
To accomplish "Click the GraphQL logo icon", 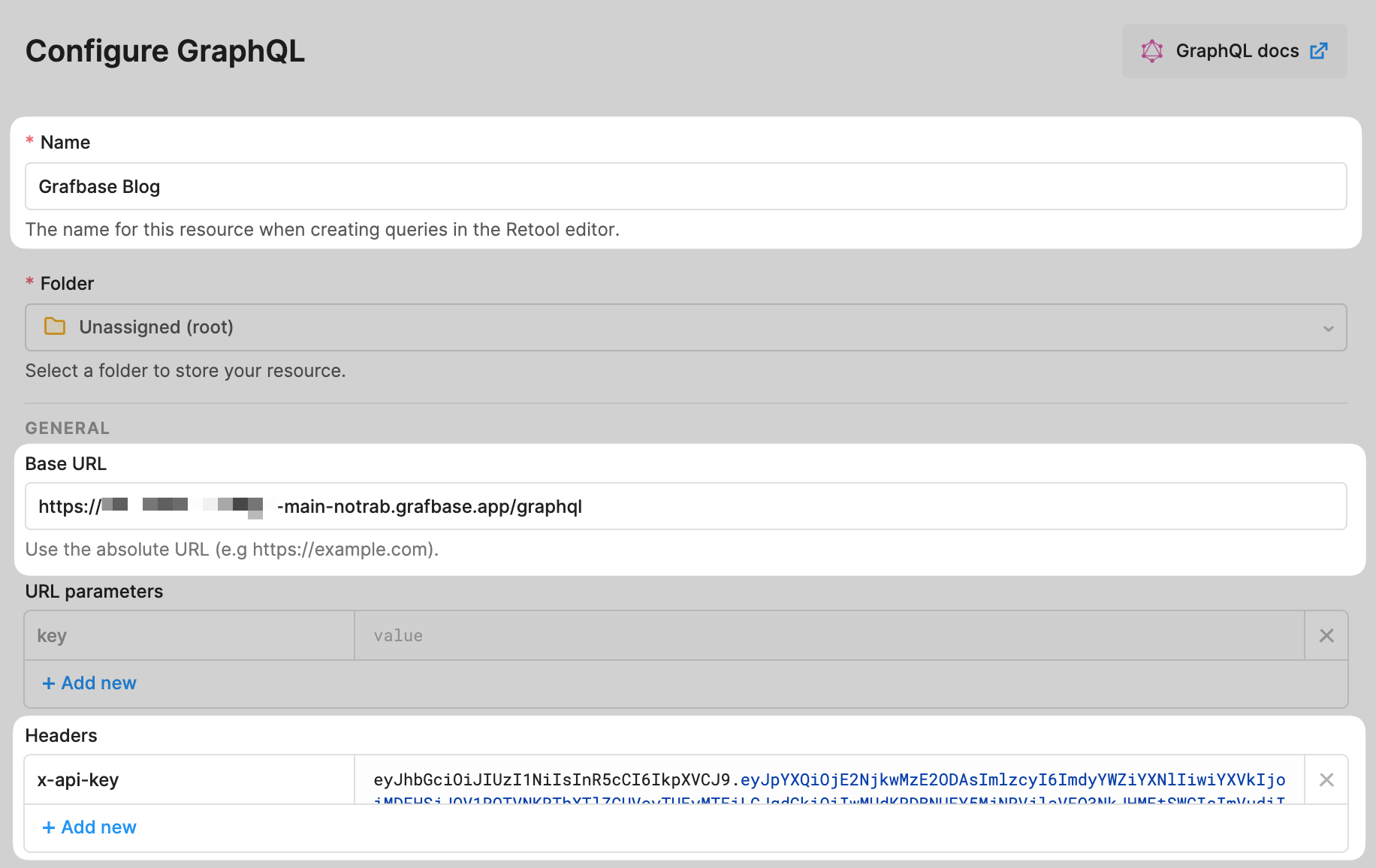I will [1151, 51].
